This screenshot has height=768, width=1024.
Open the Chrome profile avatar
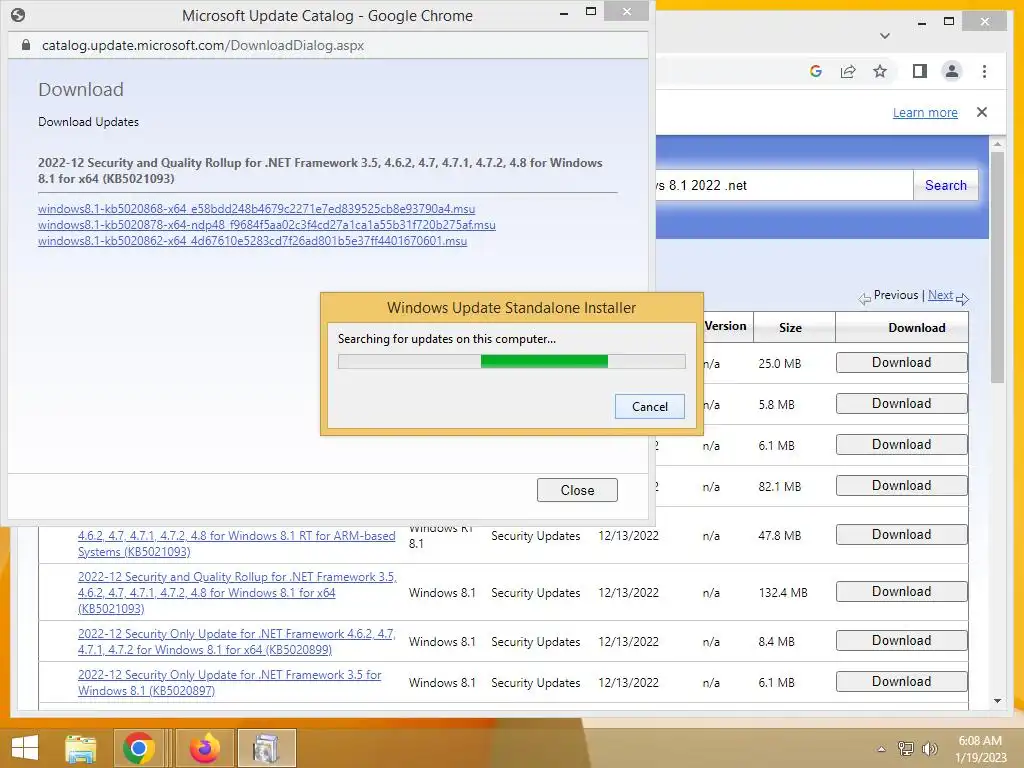point(952,71)
